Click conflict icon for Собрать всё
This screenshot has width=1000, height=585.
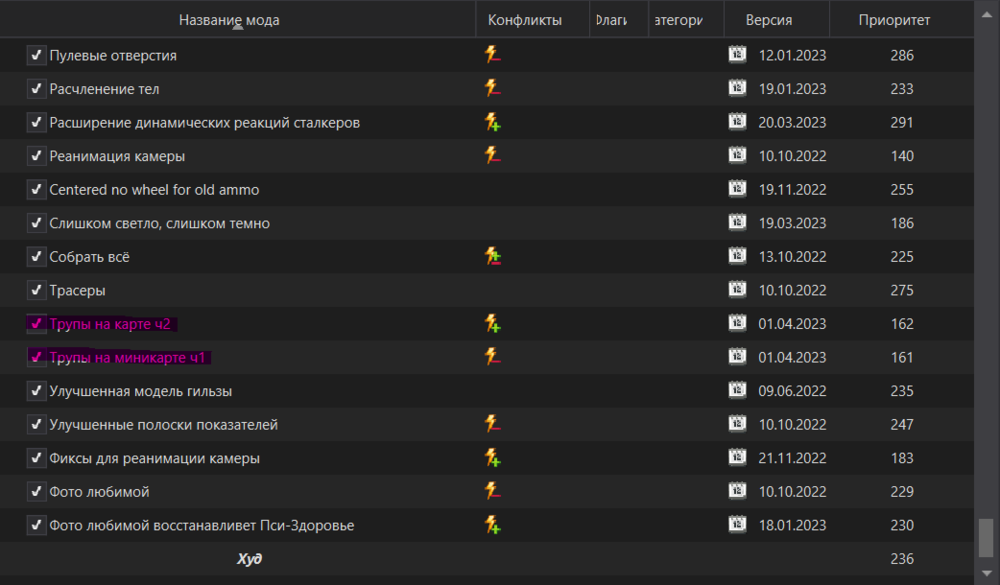pos(492,257)
